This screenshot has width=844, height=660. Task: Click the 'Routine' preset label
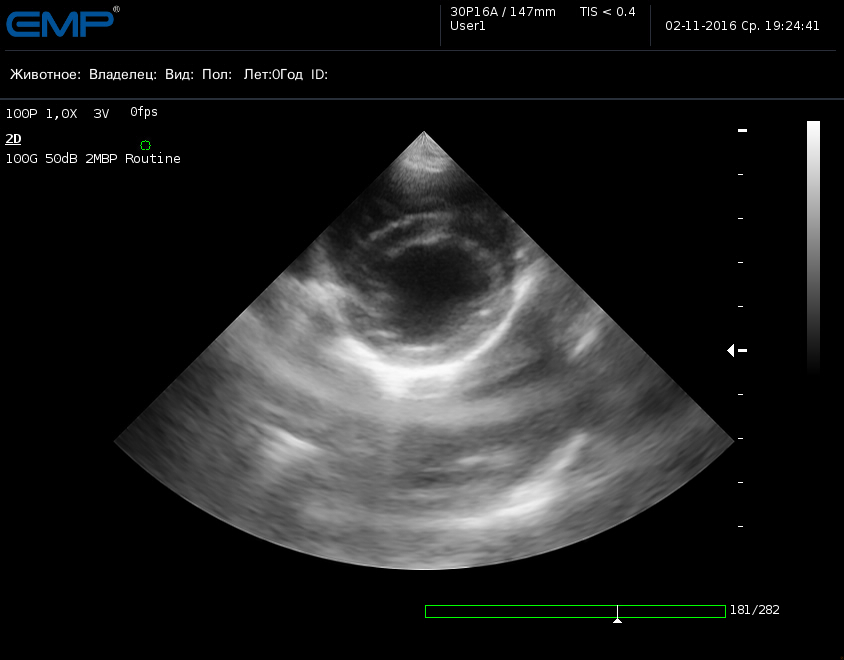[x=153, y=159]
